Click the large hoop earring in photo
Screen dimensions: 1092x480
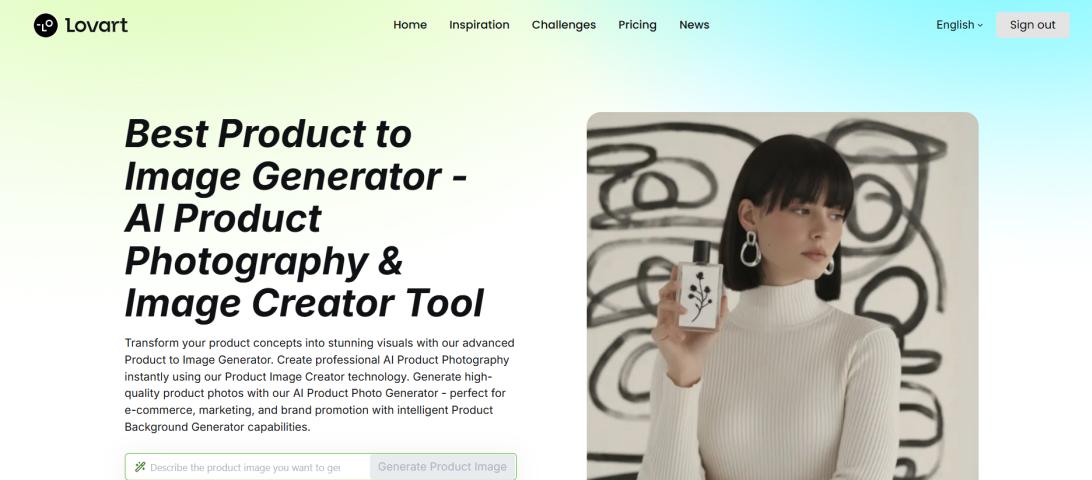[x=750, y=249]
